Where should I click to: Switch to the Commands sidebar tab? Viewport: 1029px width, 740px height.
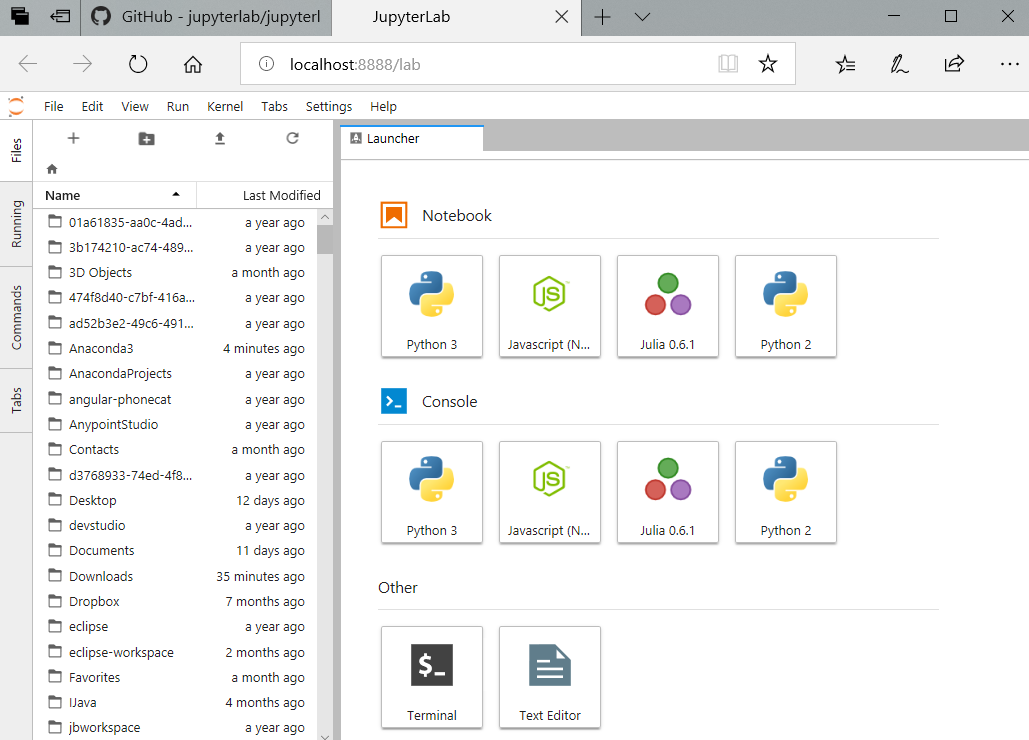(16, 318)
